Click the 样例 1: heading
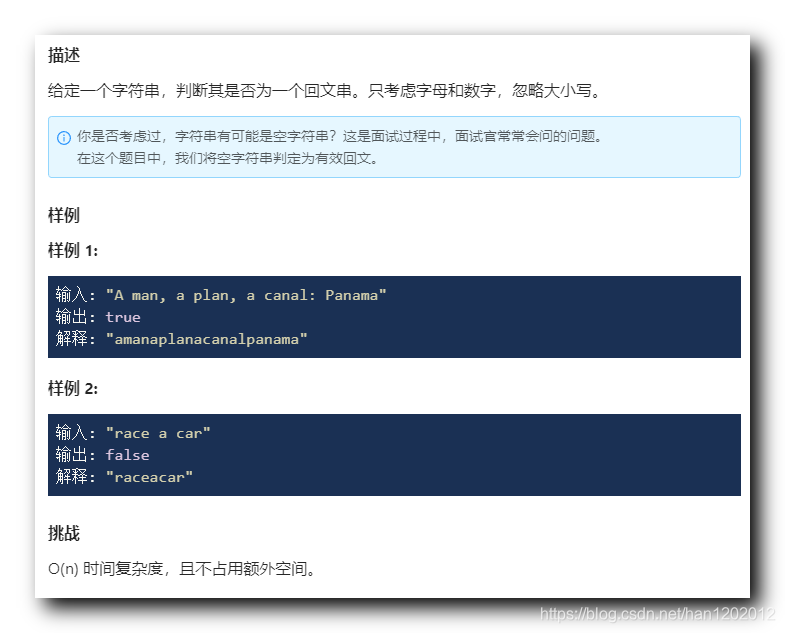Viewport: 785px width, 633px height. (73, 250)
